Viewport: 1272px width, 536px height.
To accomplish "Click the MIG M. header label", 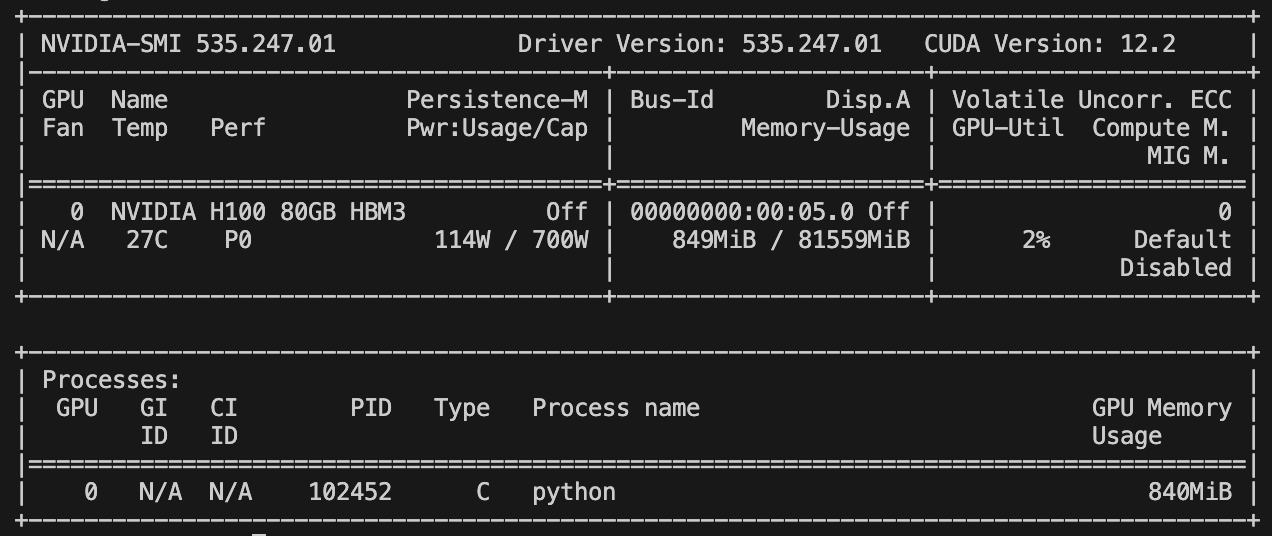I will [x=1190, y=156].
